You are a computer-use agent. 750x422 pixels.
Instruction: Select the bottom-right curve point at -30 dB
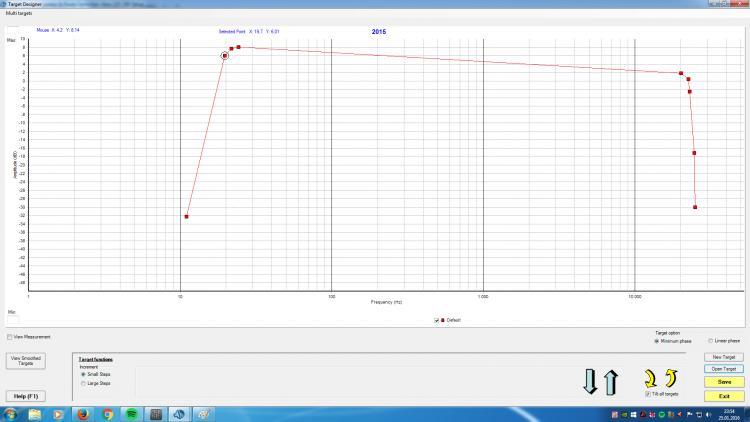[695, 207]
